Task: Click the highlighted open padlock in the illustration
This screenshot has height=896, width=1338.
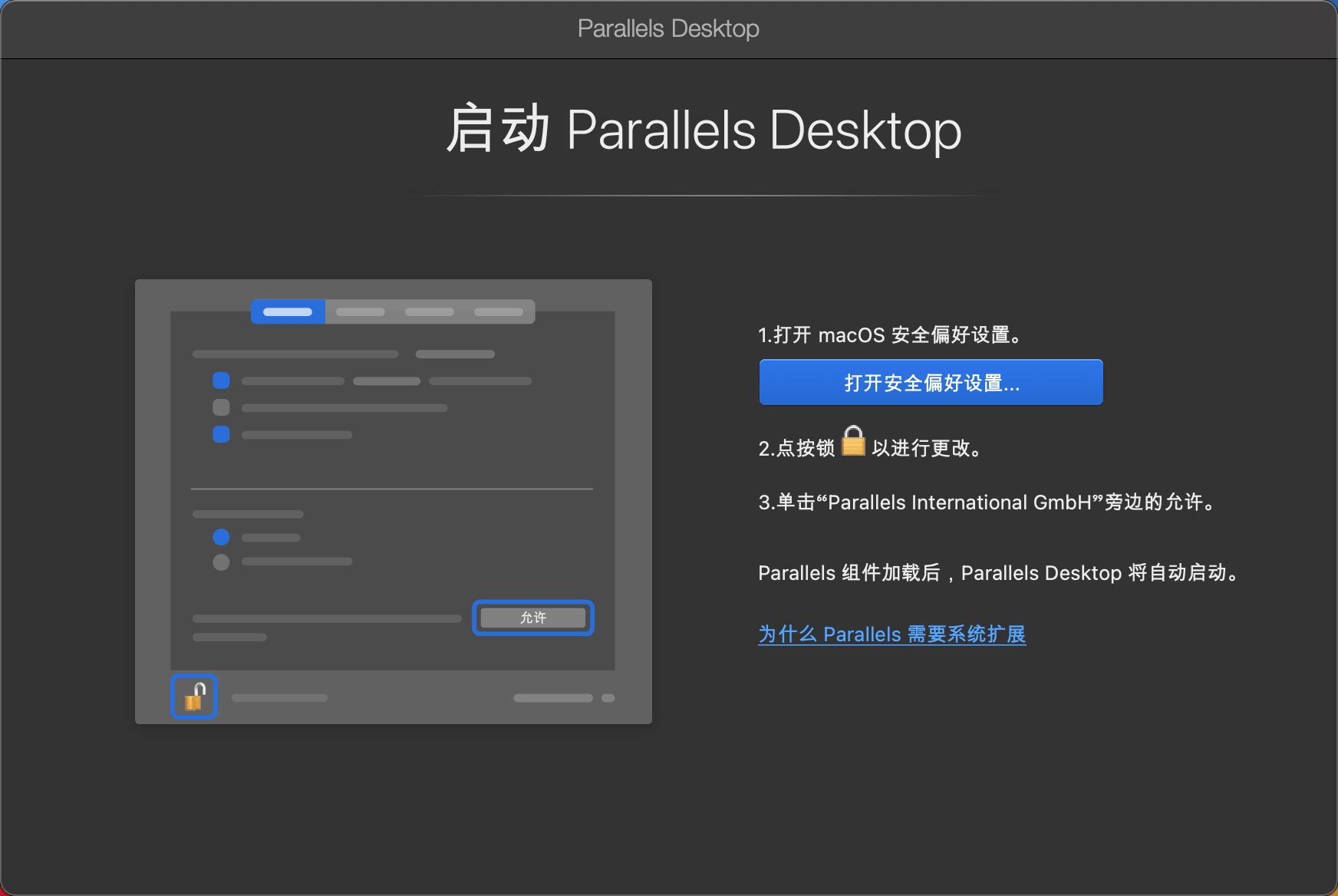Action: 194,696
